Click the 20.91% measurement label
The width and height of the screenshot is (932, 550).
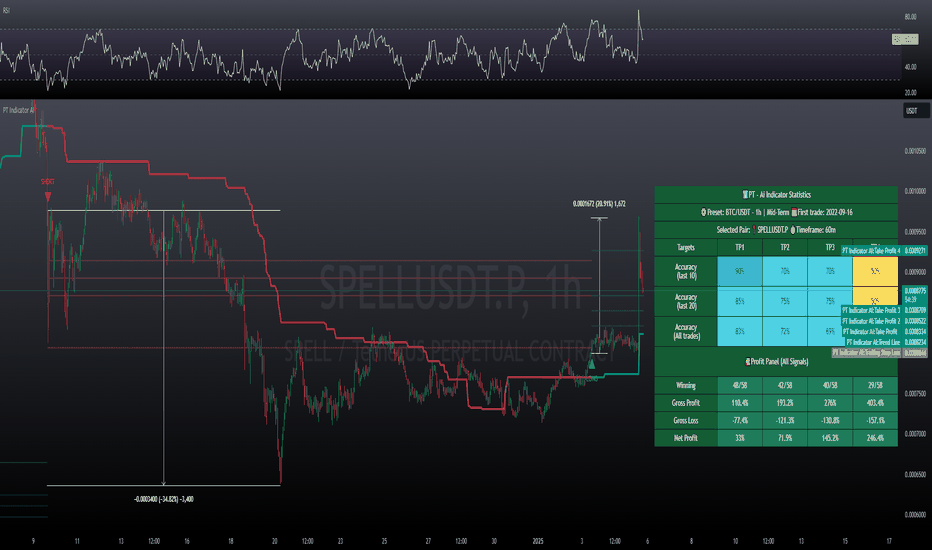point(599,204)
